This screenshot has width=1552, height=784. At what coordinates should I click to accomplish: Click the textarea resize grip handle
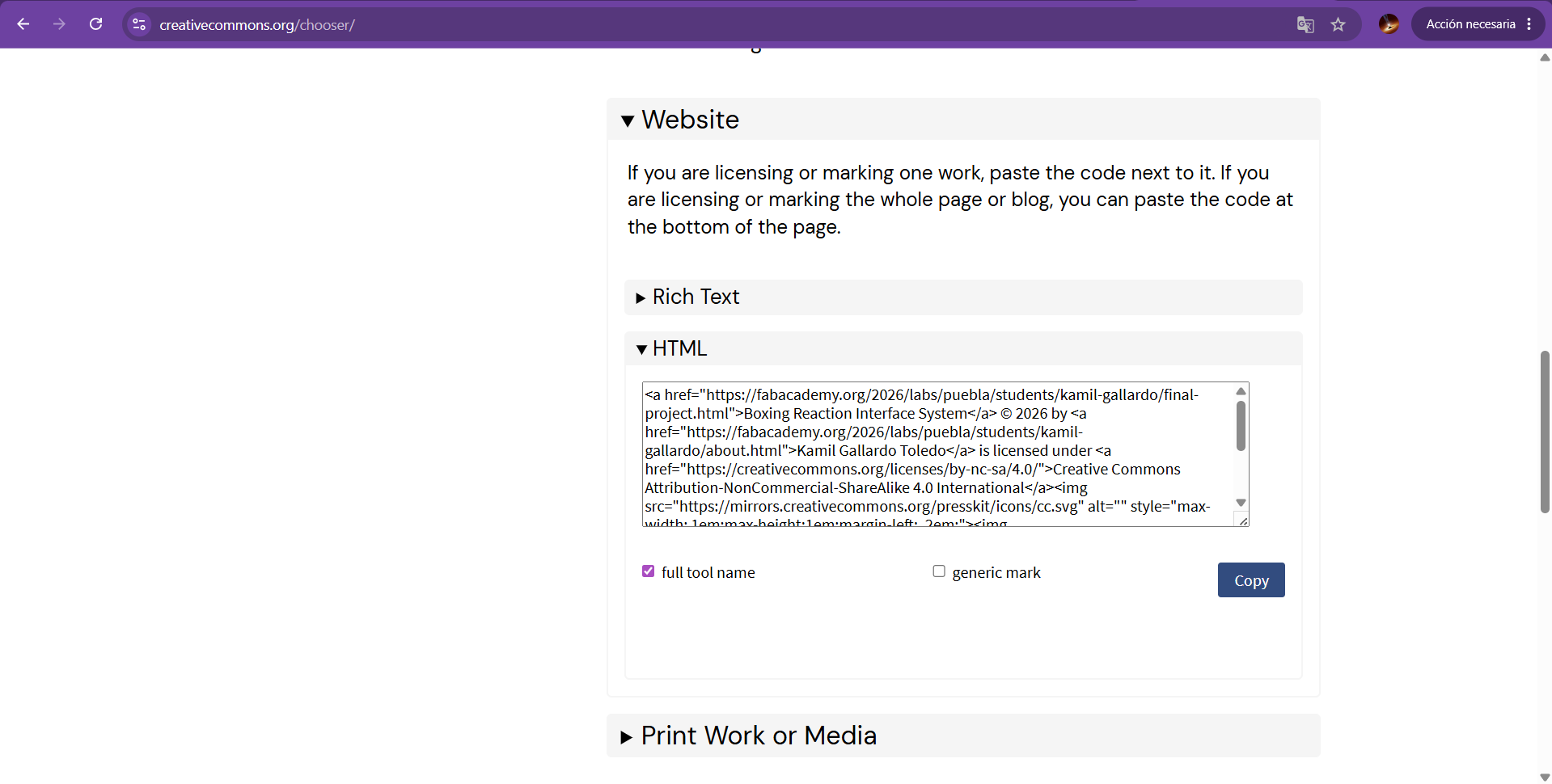point(1242,520)
